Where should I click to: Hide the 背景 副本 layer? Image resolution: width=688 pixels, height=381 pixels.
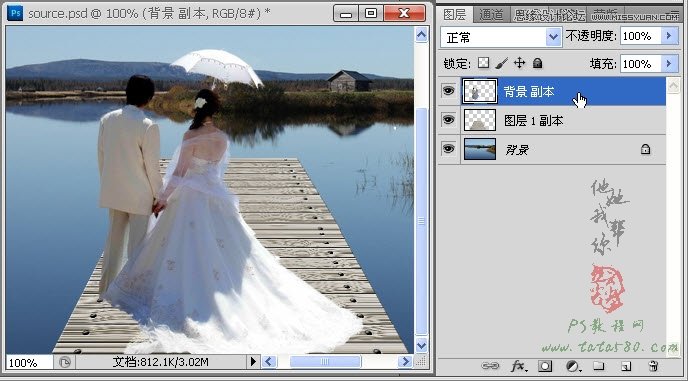click(x=448, y=91)
